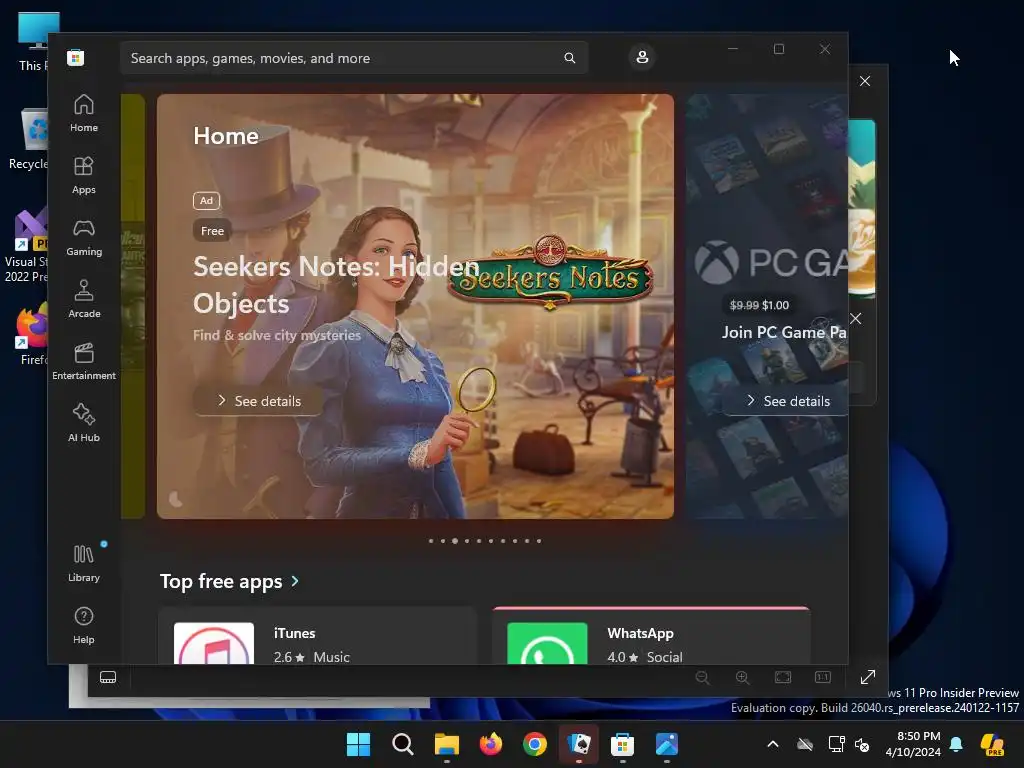Expand the Top free apps section arrow

tap(295, 581)
